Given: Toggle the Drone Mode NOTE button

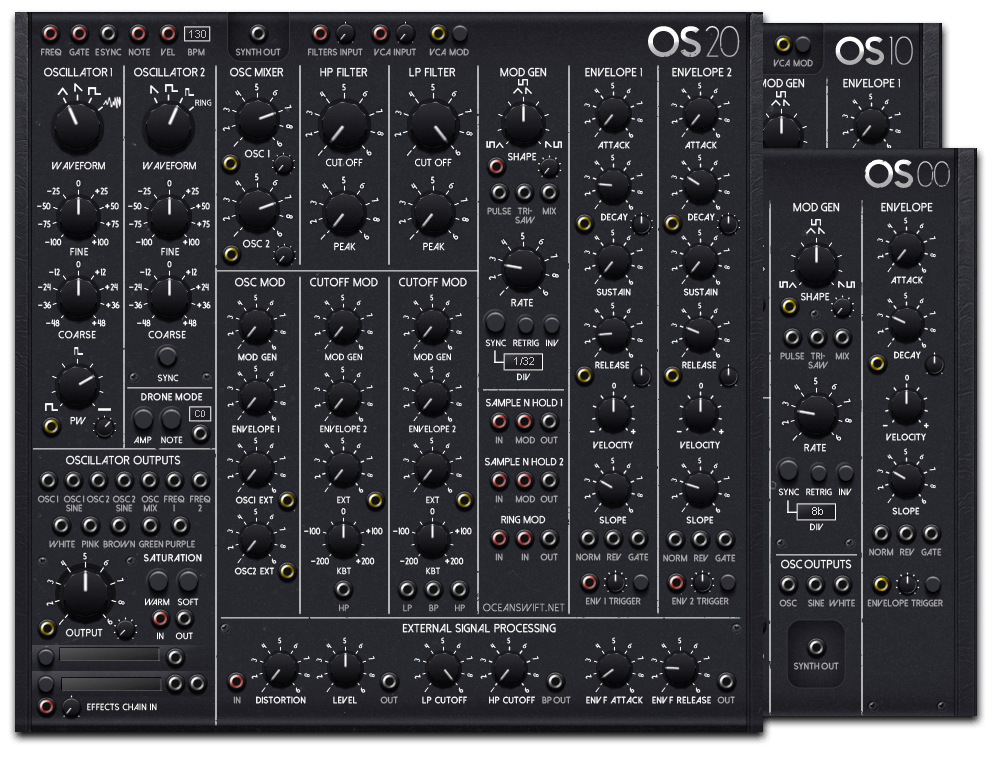Looking at the screenshot, I should click(171, 419).
